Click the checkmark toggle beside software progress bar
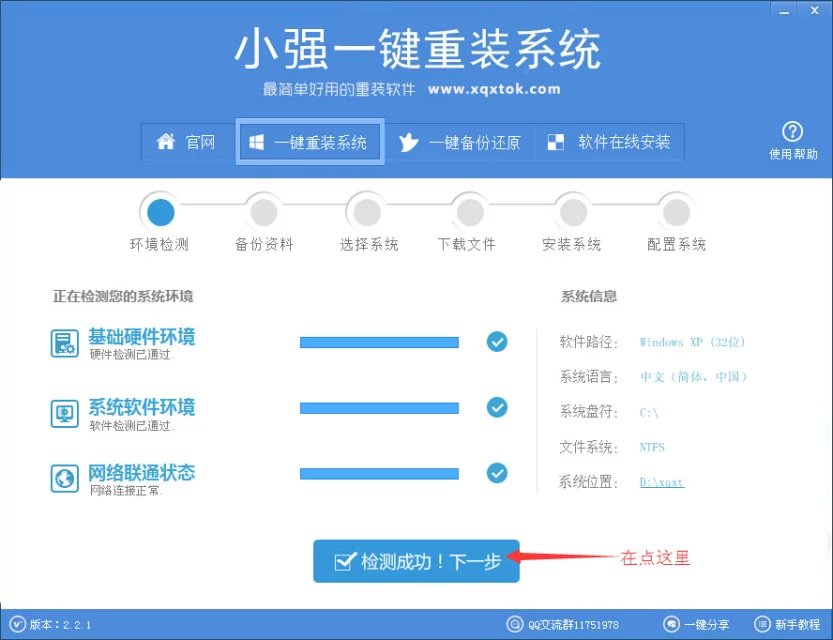The height and width of the screenshot is (640, 833). (496, 408)
